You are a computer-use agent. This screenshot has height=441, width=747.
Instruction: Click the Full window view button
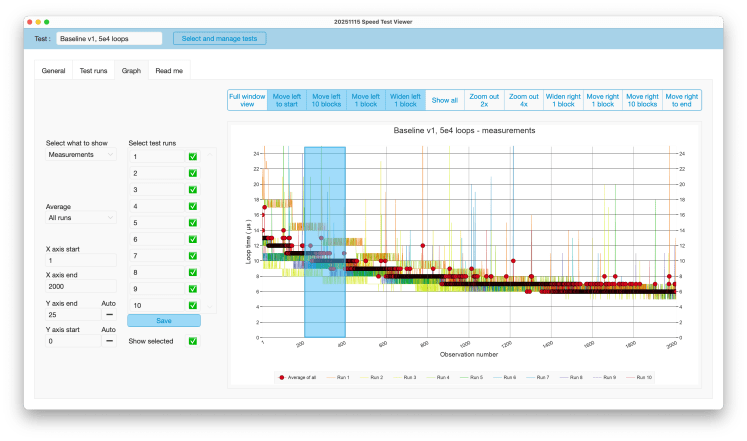247,100
